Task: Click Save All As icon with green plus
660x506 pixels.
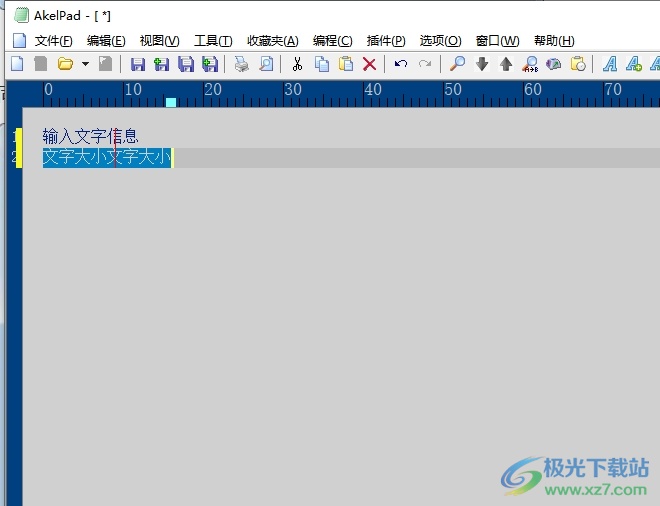Action: (x=210, y=64)
